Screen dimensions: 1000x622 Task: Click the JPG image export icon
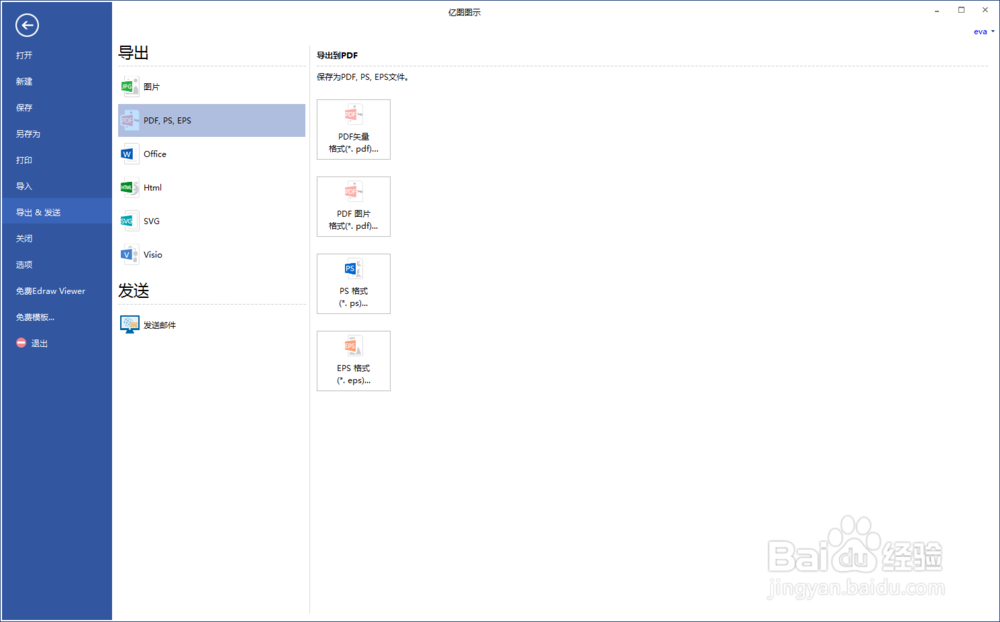click(x=129, y=87)
